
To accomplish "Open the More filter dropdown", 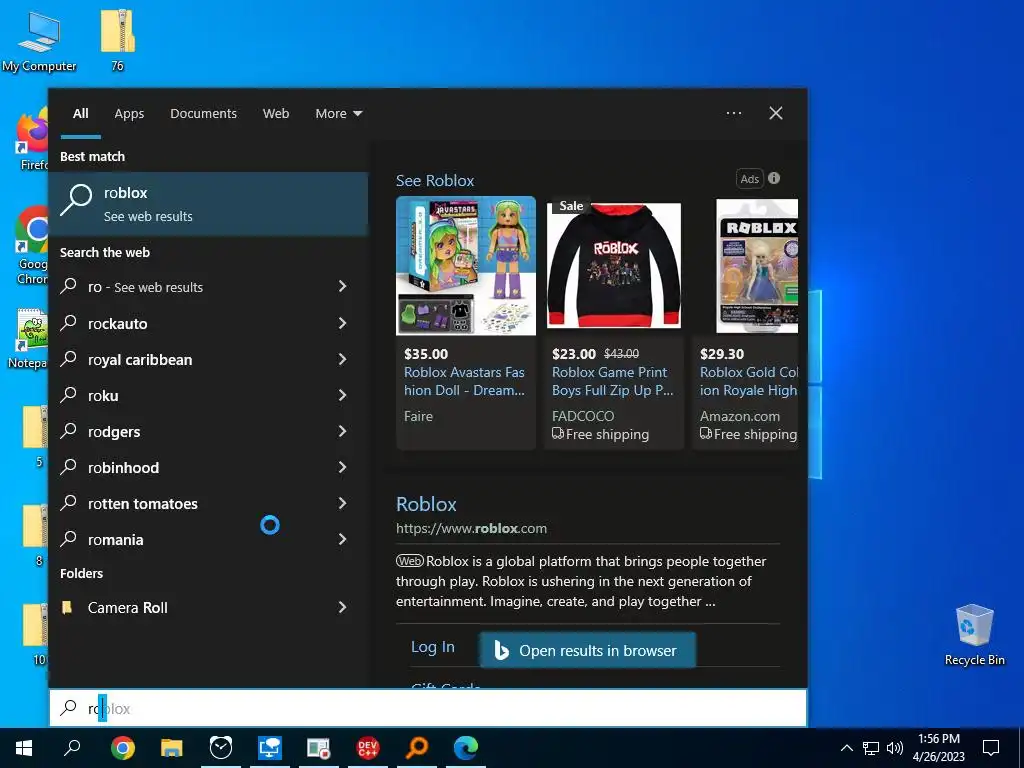I will tap(338, 114).
